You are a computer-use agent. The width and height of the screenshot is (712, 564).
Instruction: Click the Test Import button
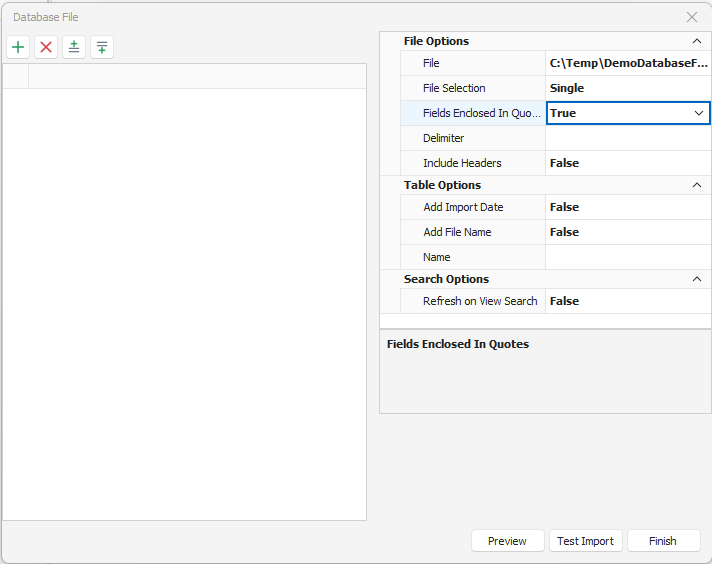[x=586, y=541]
